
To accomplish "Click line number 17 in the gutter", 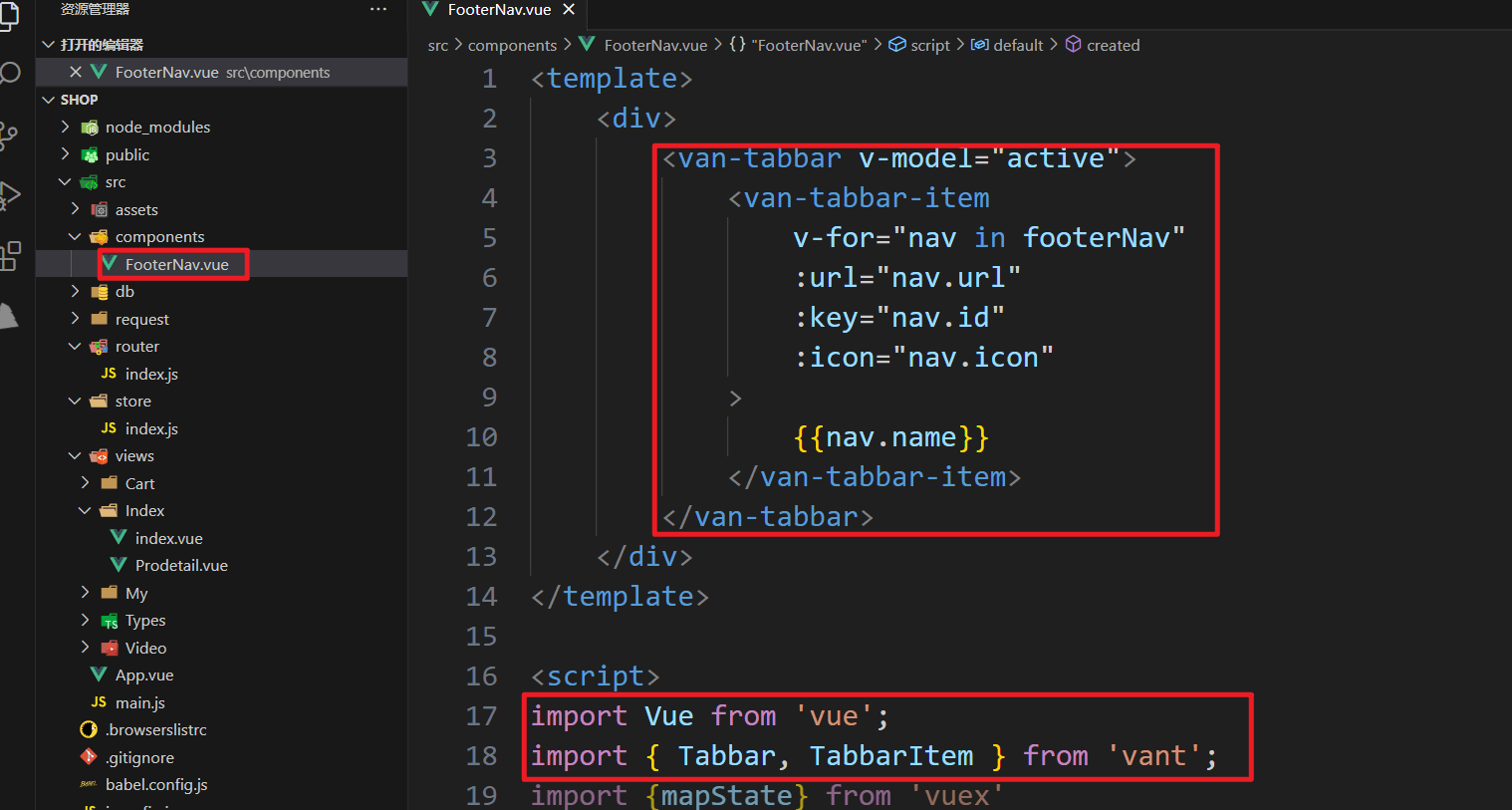I will point(481,716).
